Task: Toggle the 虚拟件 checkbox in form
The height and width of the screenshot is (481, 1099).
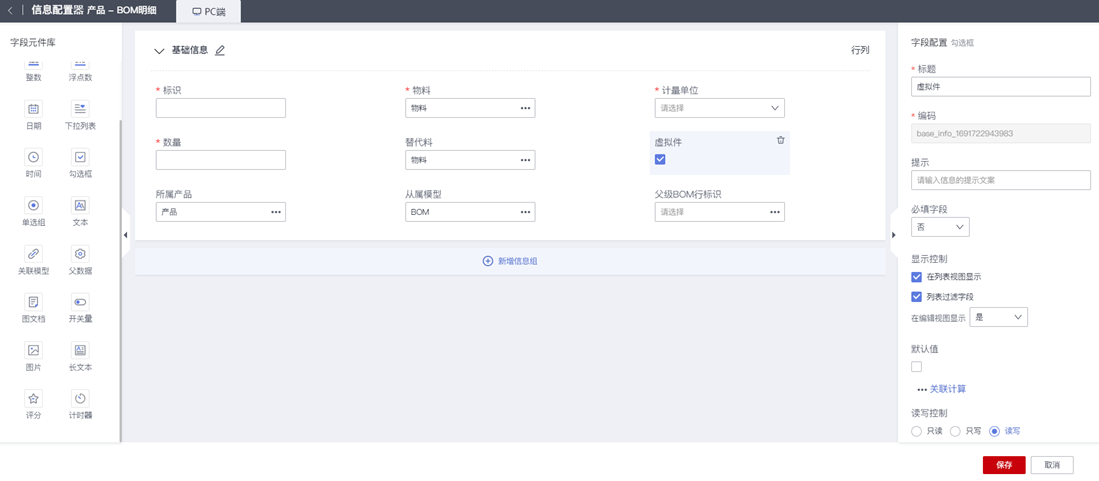Action: point(660,160)
